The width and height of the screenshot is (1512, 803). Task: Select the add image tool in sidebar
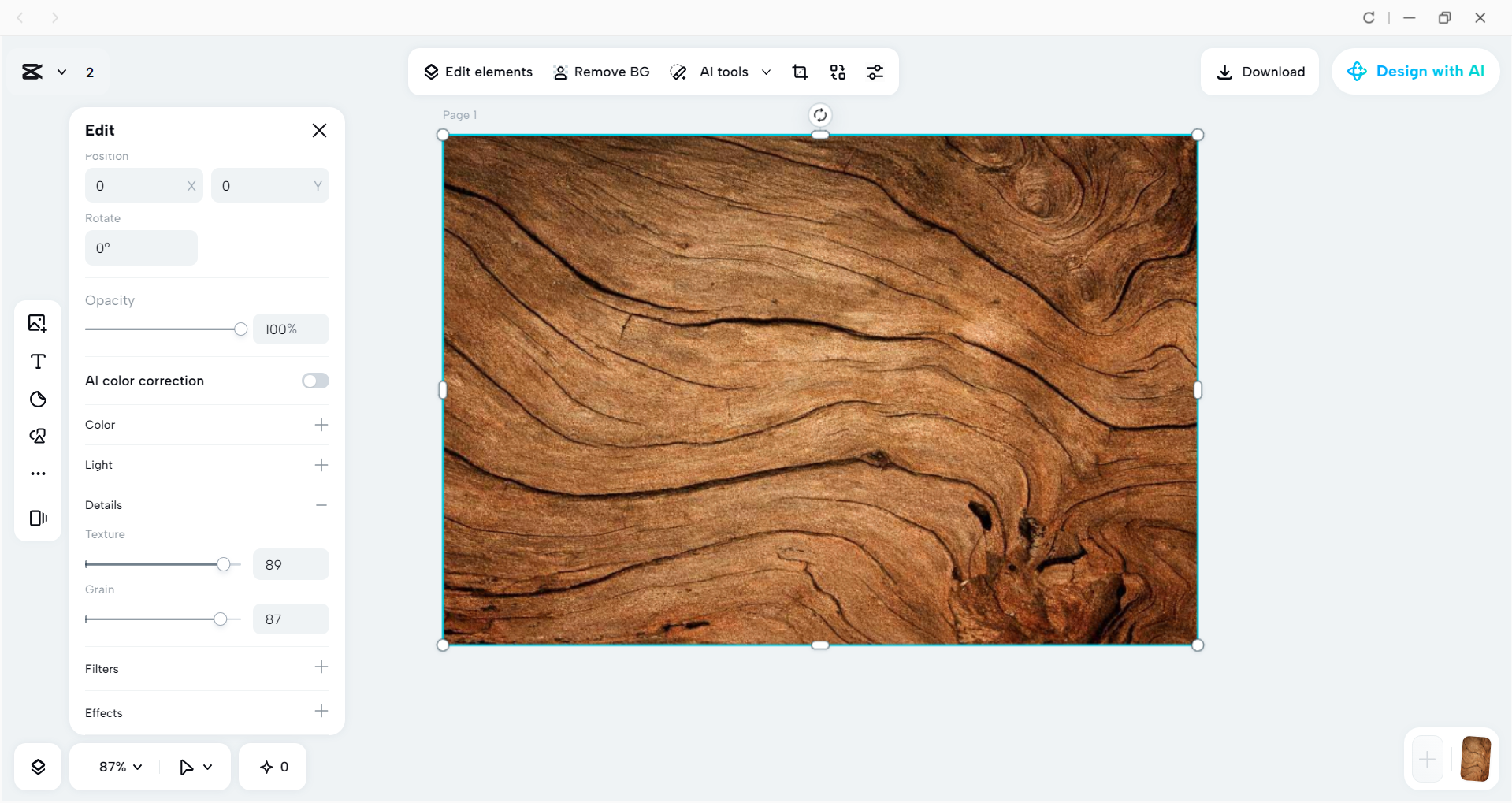coord(38,323)
